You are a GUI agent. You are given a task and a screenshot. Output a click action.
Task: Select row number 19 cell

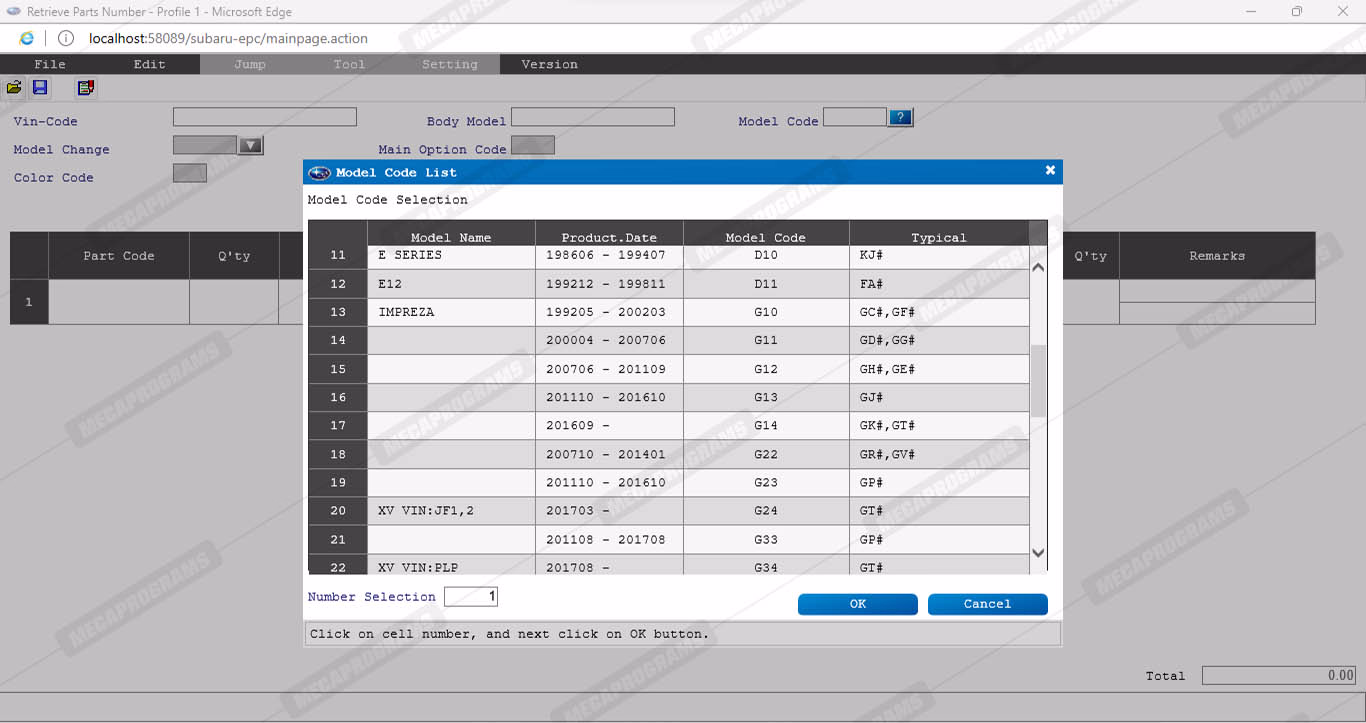(x=338, y=483)
